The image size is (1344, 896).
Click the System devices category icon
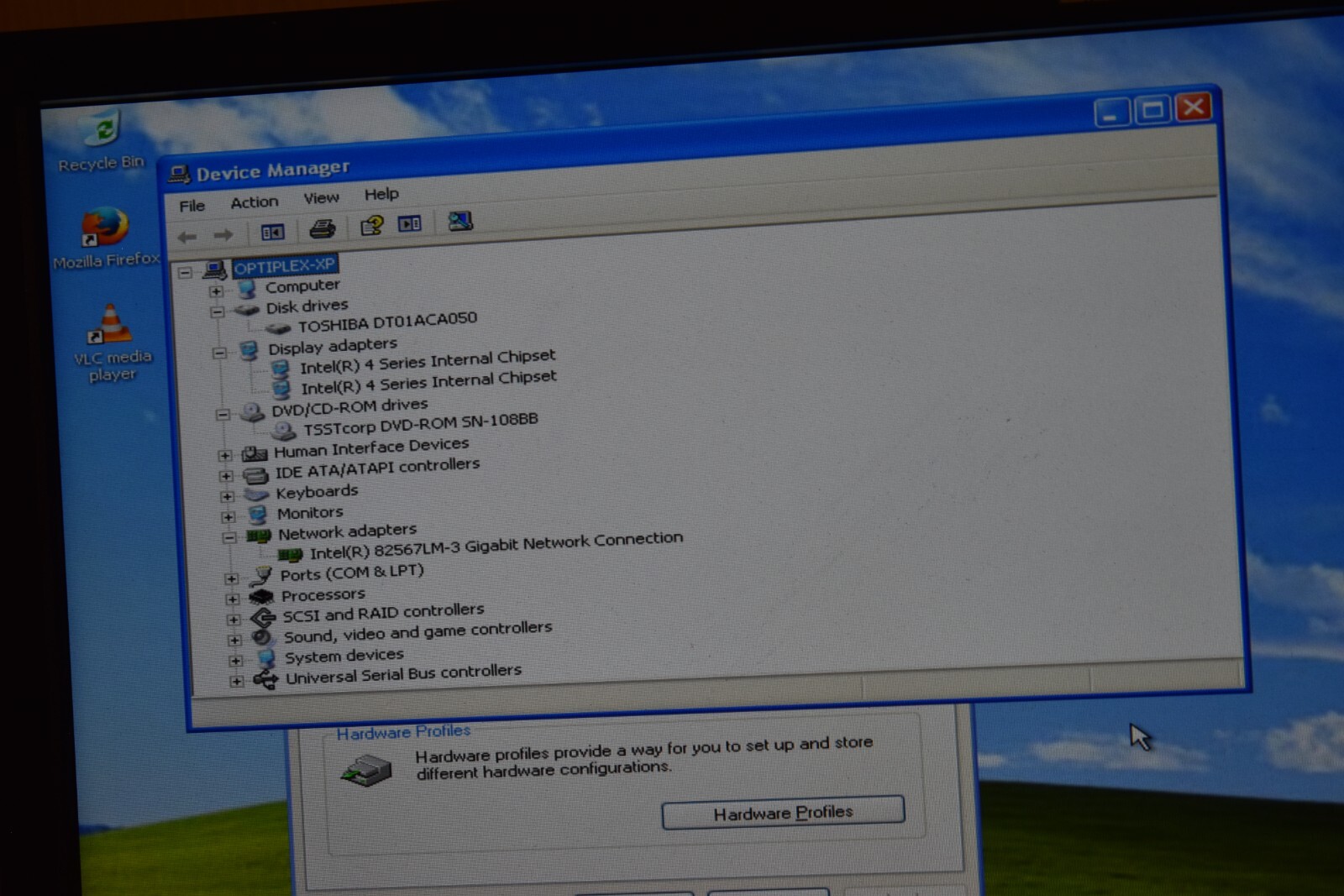coord(266,658)
